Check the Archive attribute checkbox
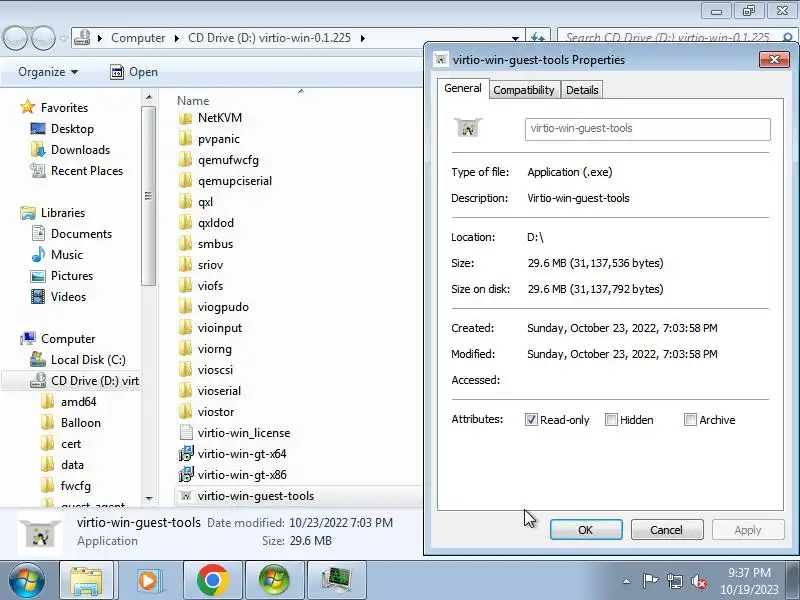The height and width of the screenshot is (600, 800). click(690, 420)
